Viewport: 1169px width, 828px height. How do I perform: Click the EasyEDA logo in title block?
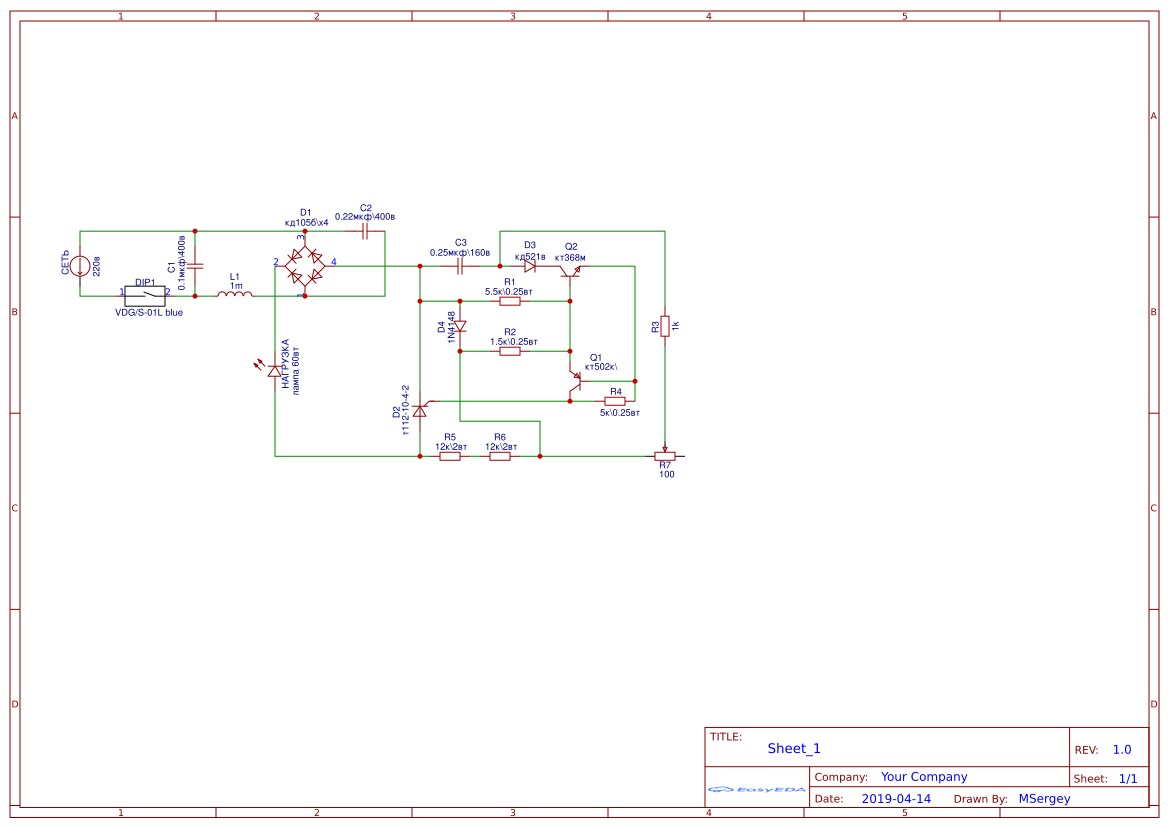[757, 789]
